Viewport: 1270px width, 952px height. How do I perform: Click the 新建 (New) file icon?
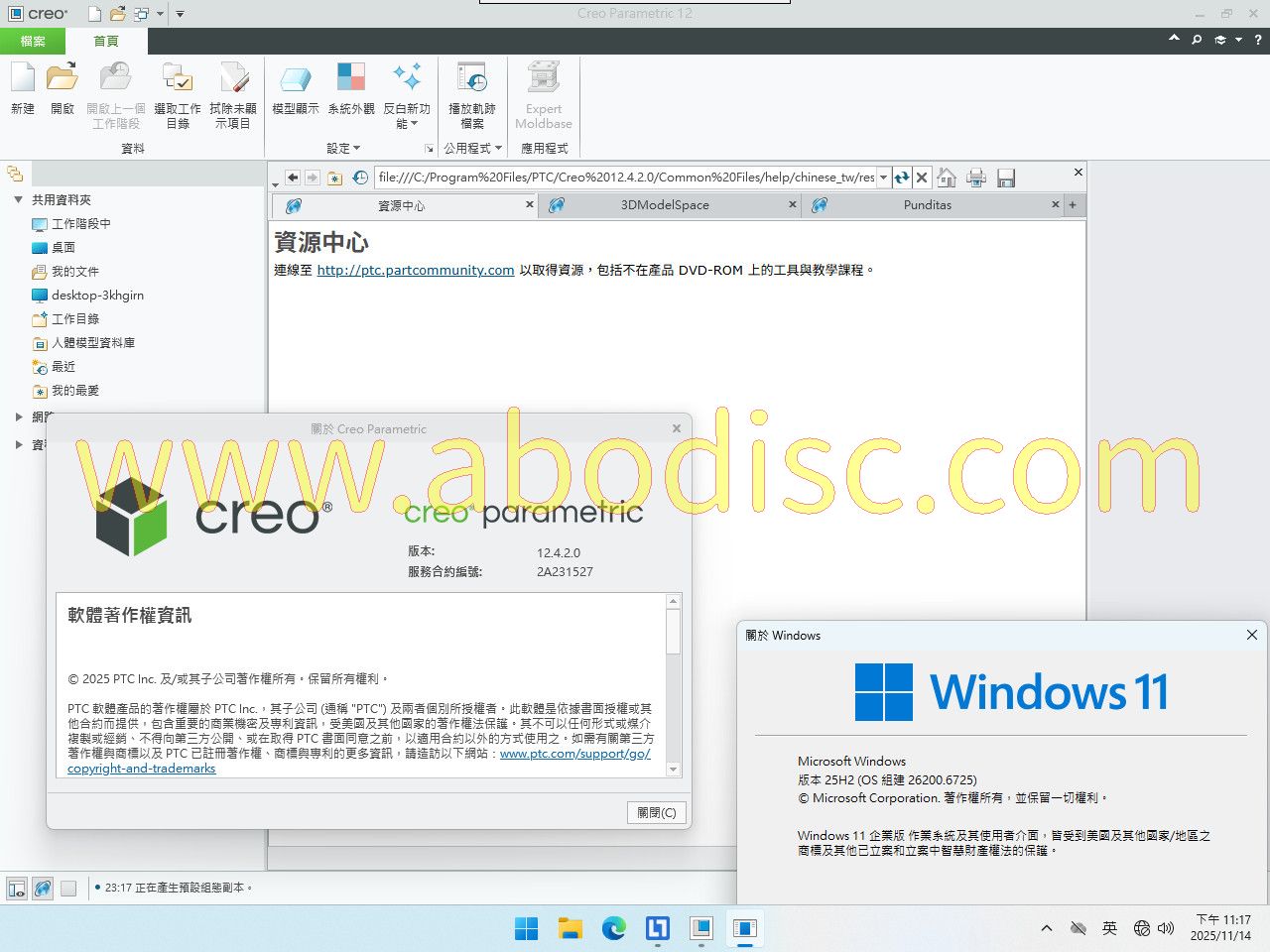pyautogui.click(x=23, y=87)
